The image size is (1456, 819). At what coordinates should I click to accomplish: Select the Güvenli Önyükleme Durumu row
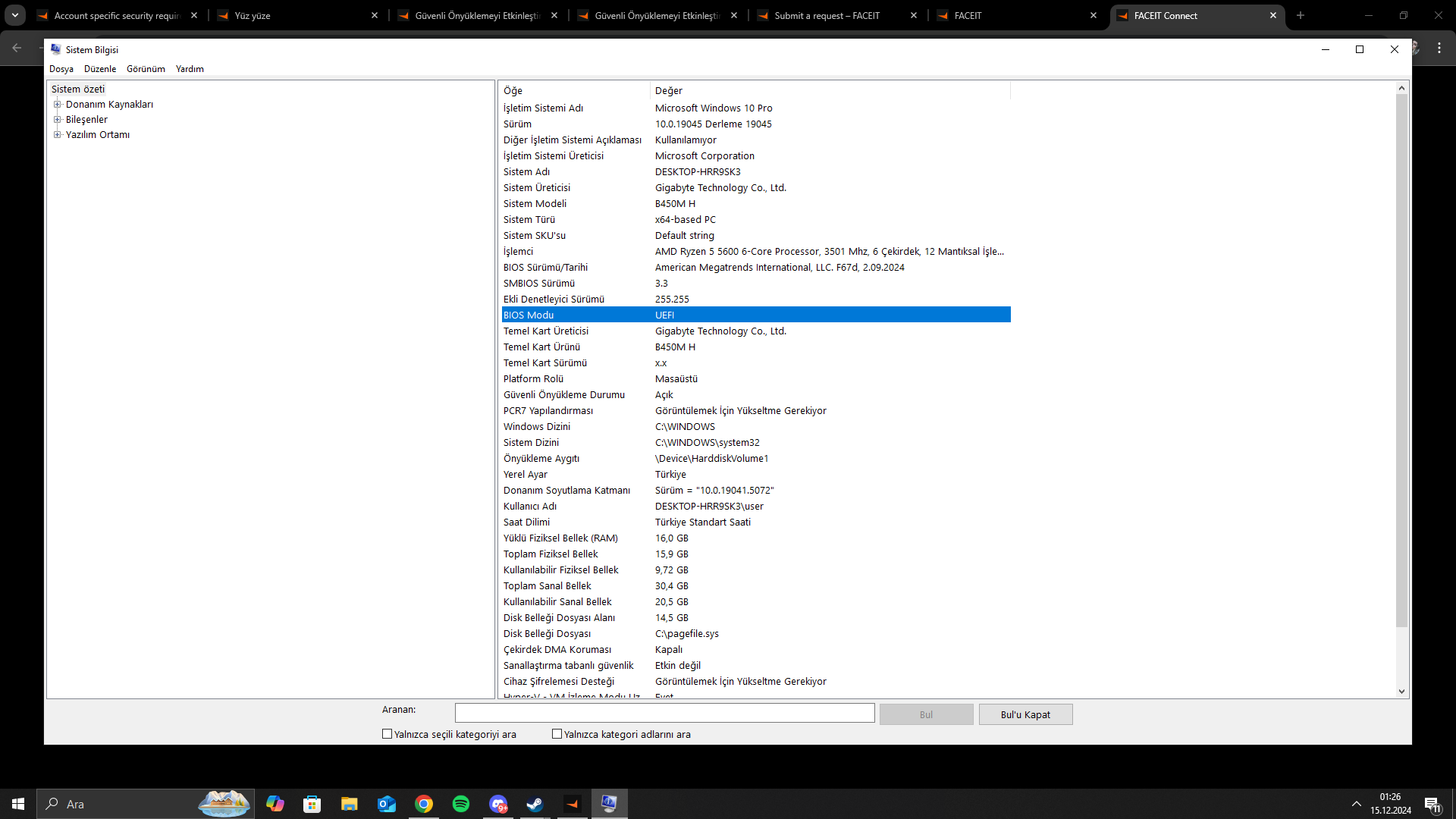[x=564, y=395]
